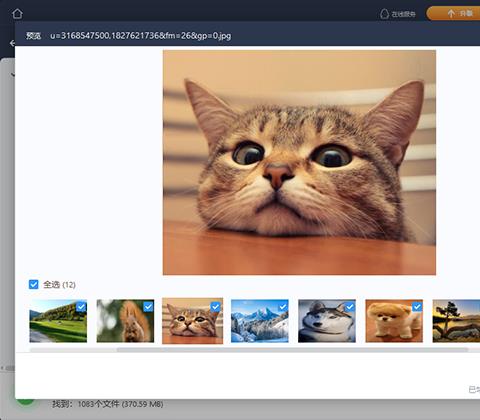Uncheck the husky dog thumbnail checkbox
This screenshot has height=420, width=480.
(350, 307)
